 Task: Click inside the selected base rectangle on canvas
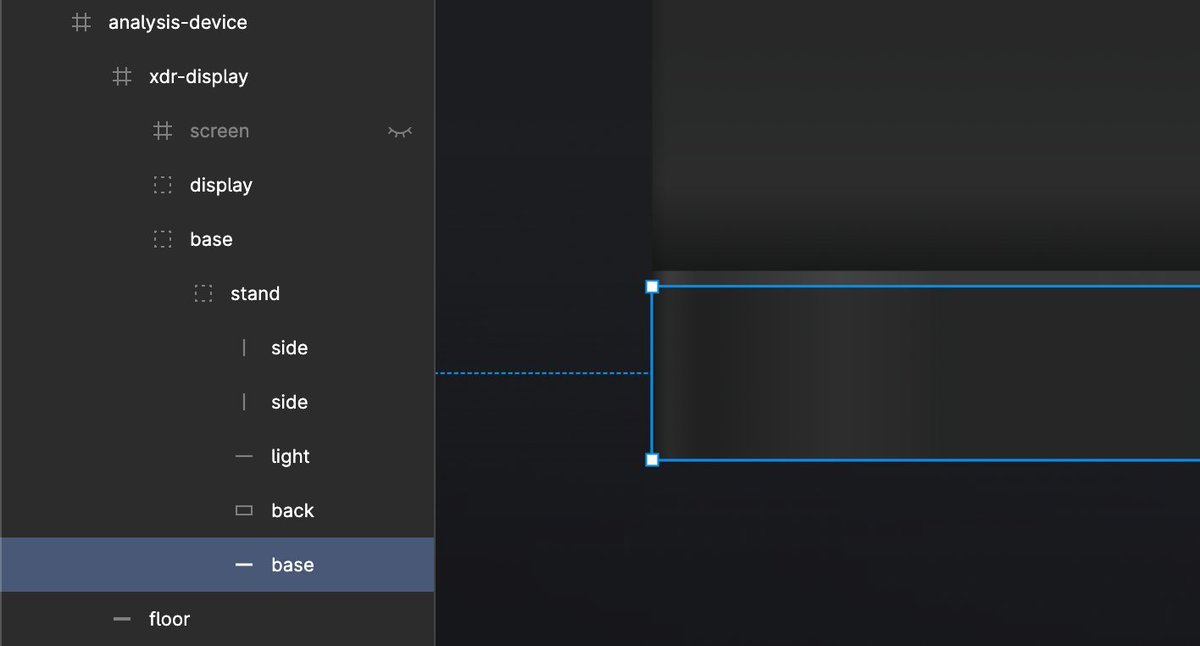coord(925,373)
